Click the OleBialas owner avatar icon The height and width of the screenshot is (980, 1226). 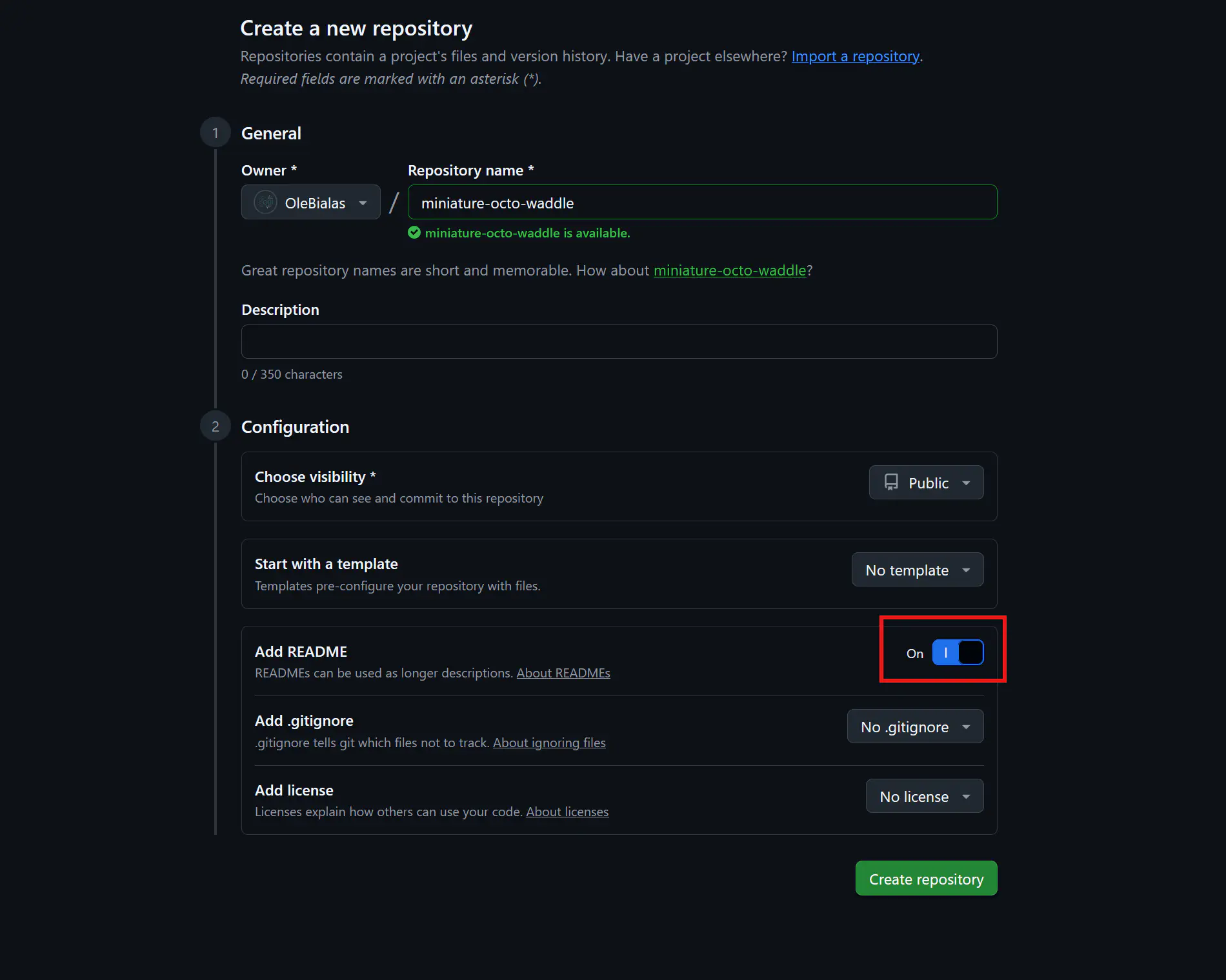click(265, 203)
